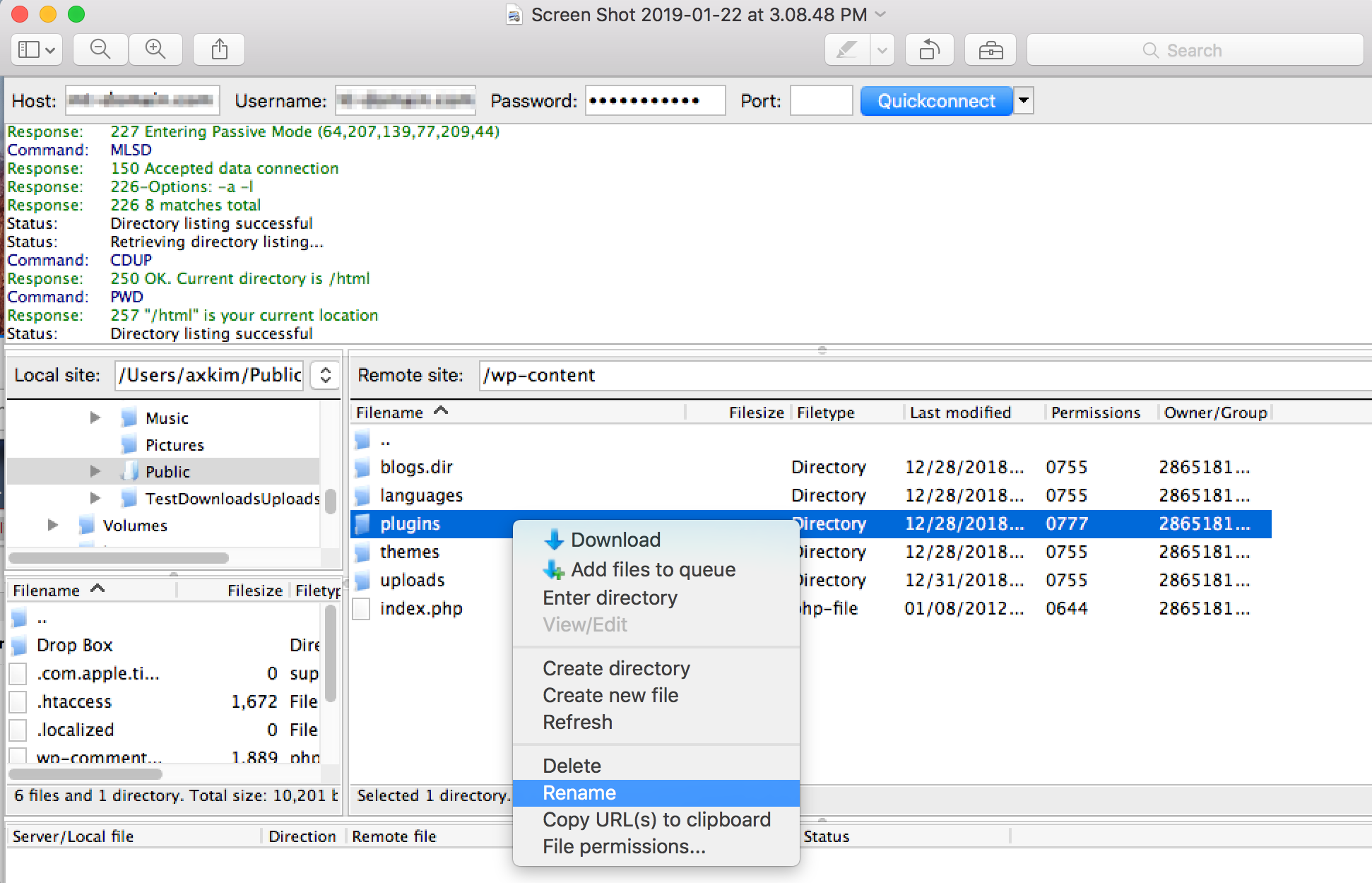
Task: Sort remote list by Filename header
Action: pos(517,413)
